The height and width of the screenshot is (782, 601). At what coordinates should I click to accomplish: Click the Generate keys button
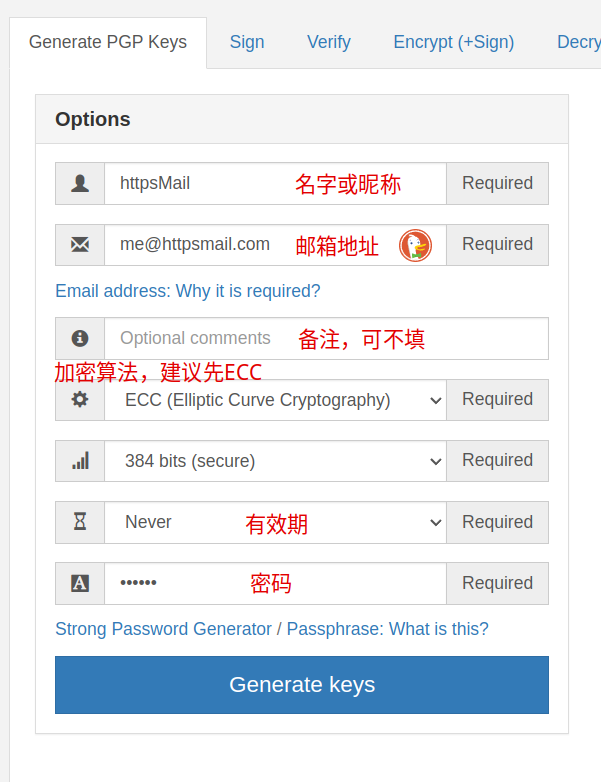302,685
